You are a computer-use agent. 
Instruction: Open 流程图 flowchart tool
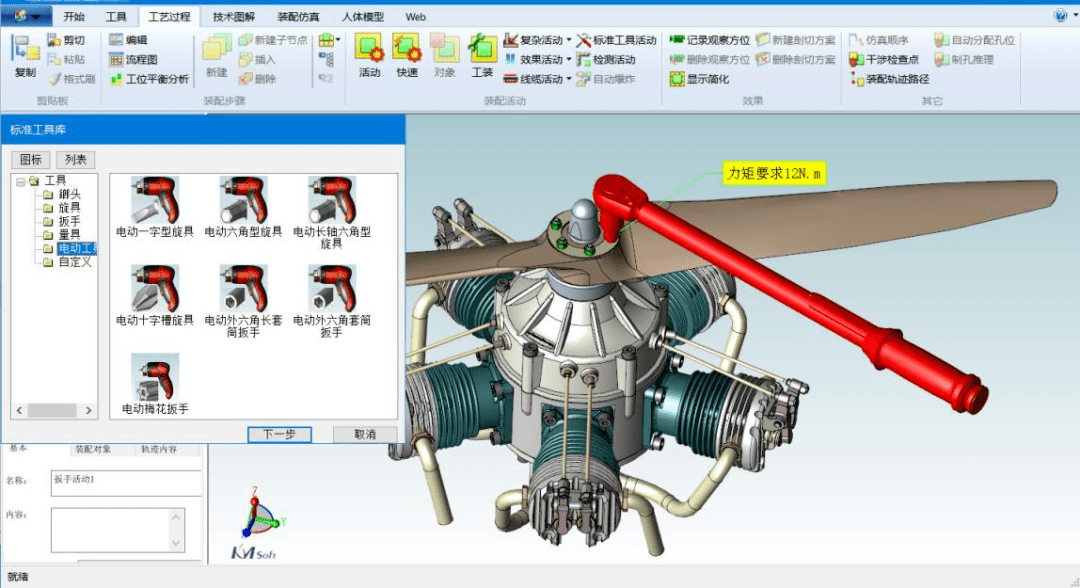click(x=134, y=60)
